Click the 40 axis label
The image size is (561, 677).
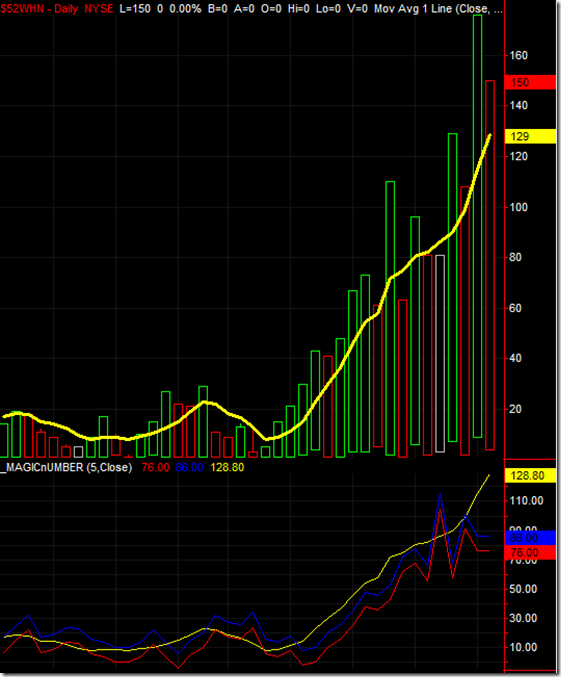click(x=515, y=358)
